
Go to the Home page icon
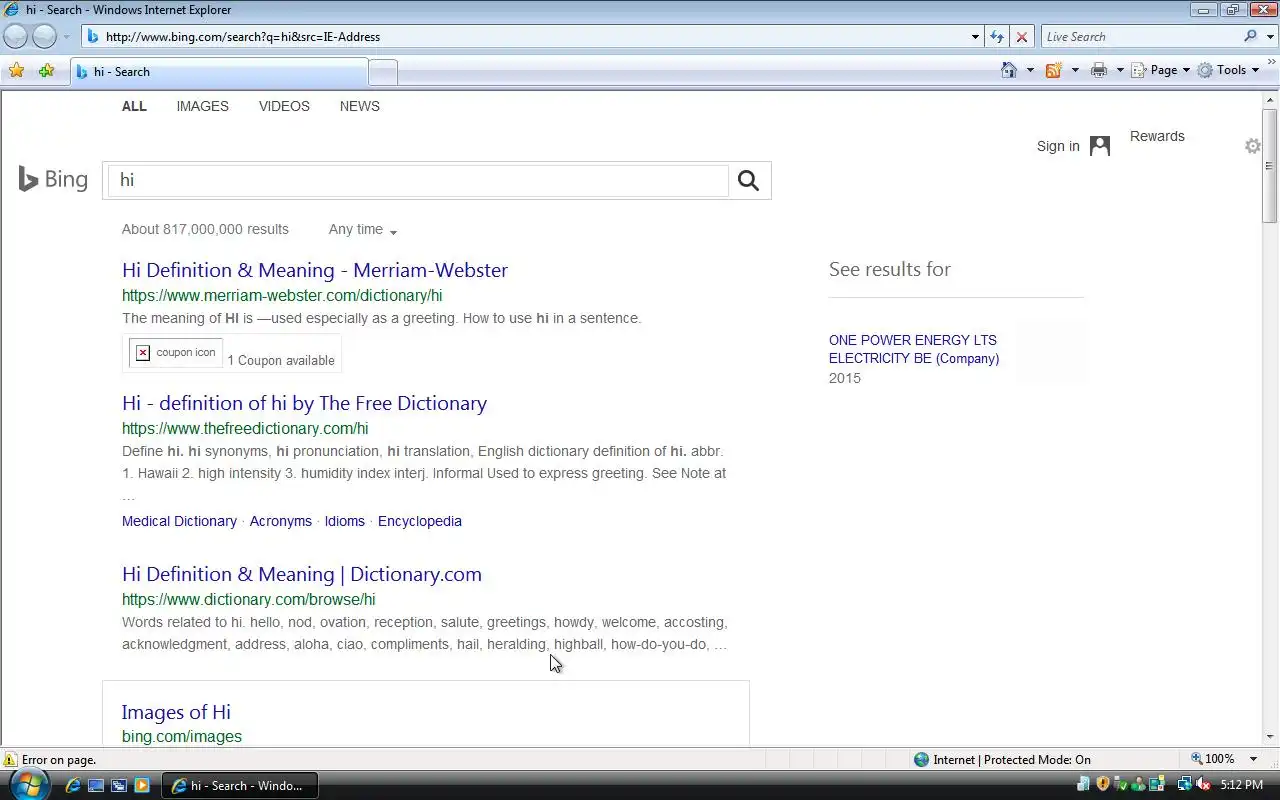click(1009, 70)
